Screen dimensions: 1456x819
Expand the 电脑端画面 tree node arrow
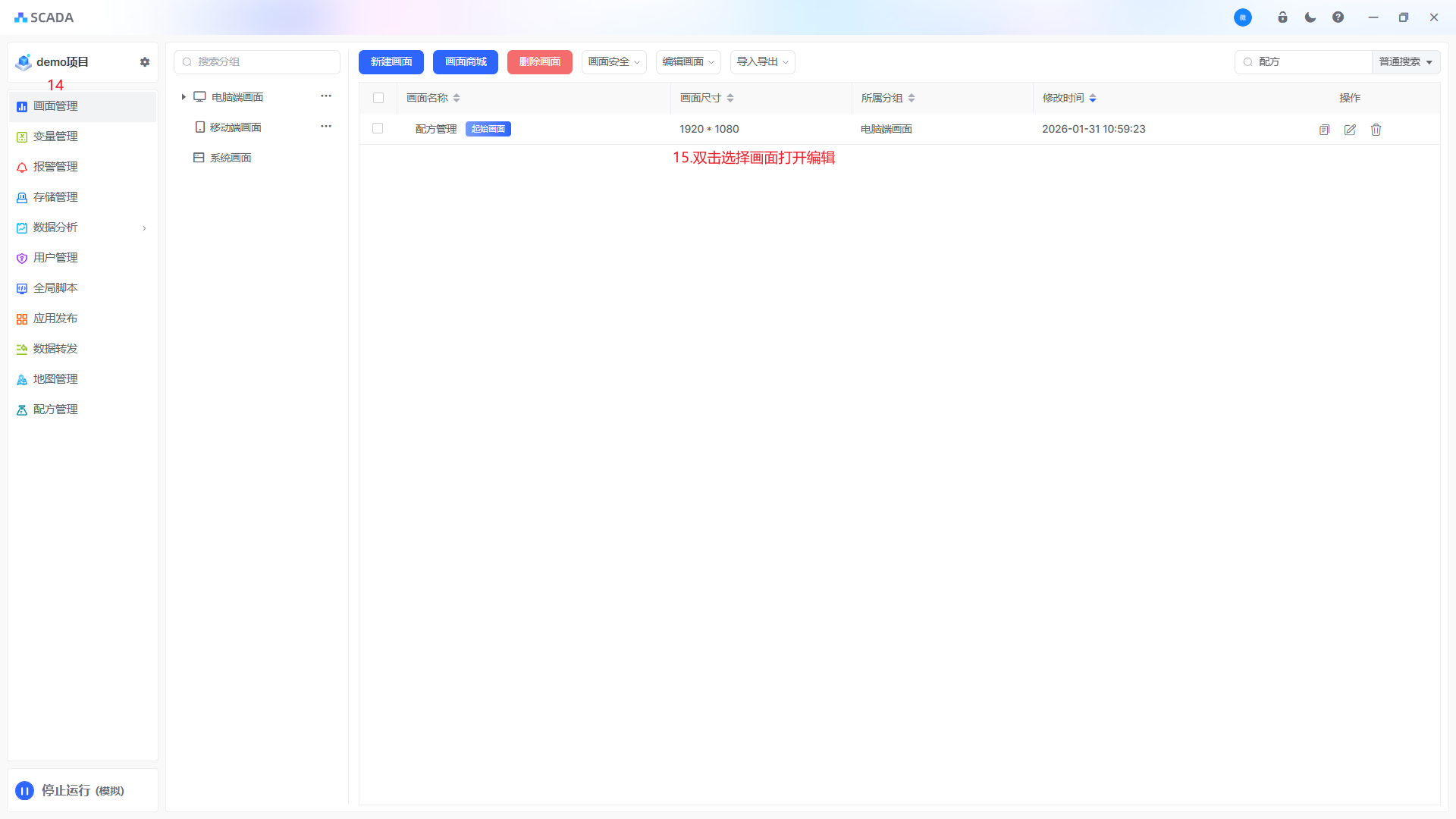click(184, 97)
